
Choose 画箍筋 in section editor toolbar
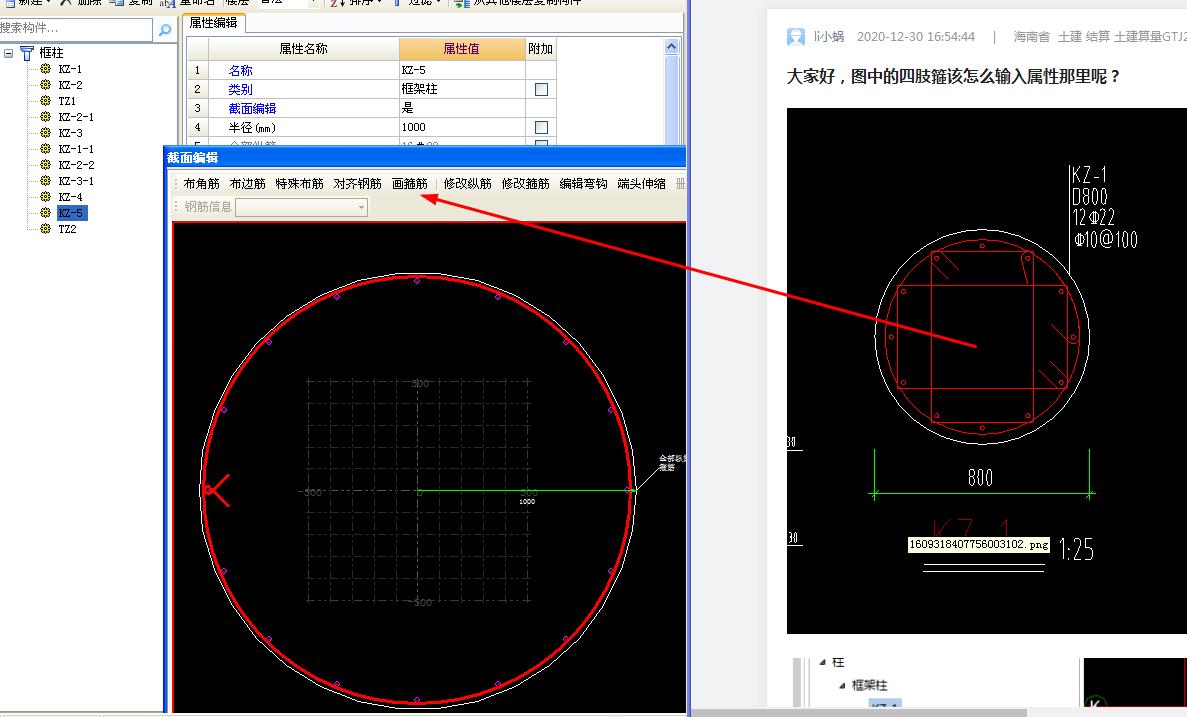click(x=410, y=184)
